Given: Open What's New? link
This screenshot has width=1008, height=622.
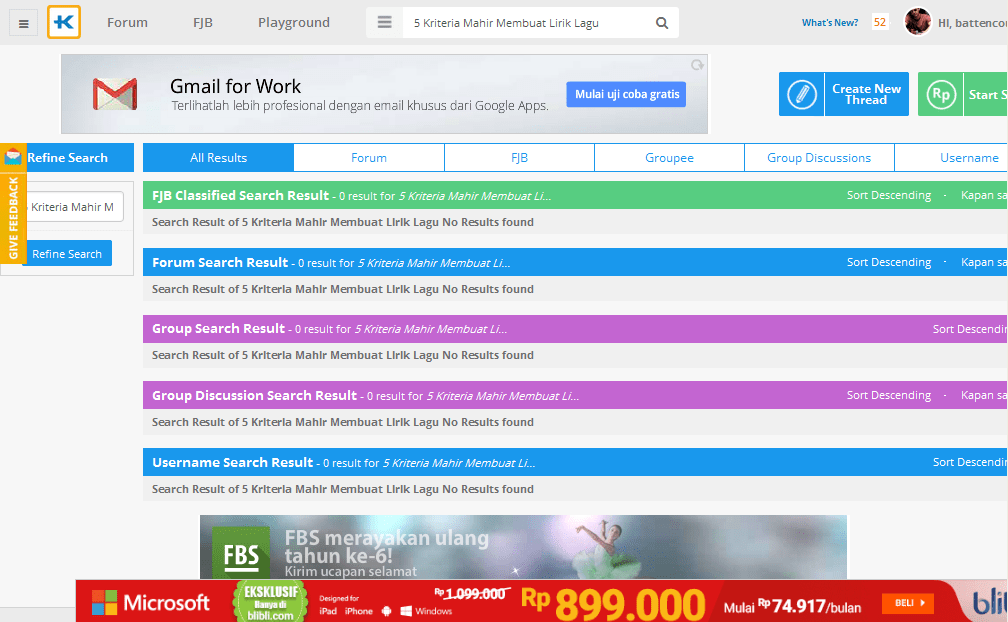Looking at the screenshot, I should (829, 22).
